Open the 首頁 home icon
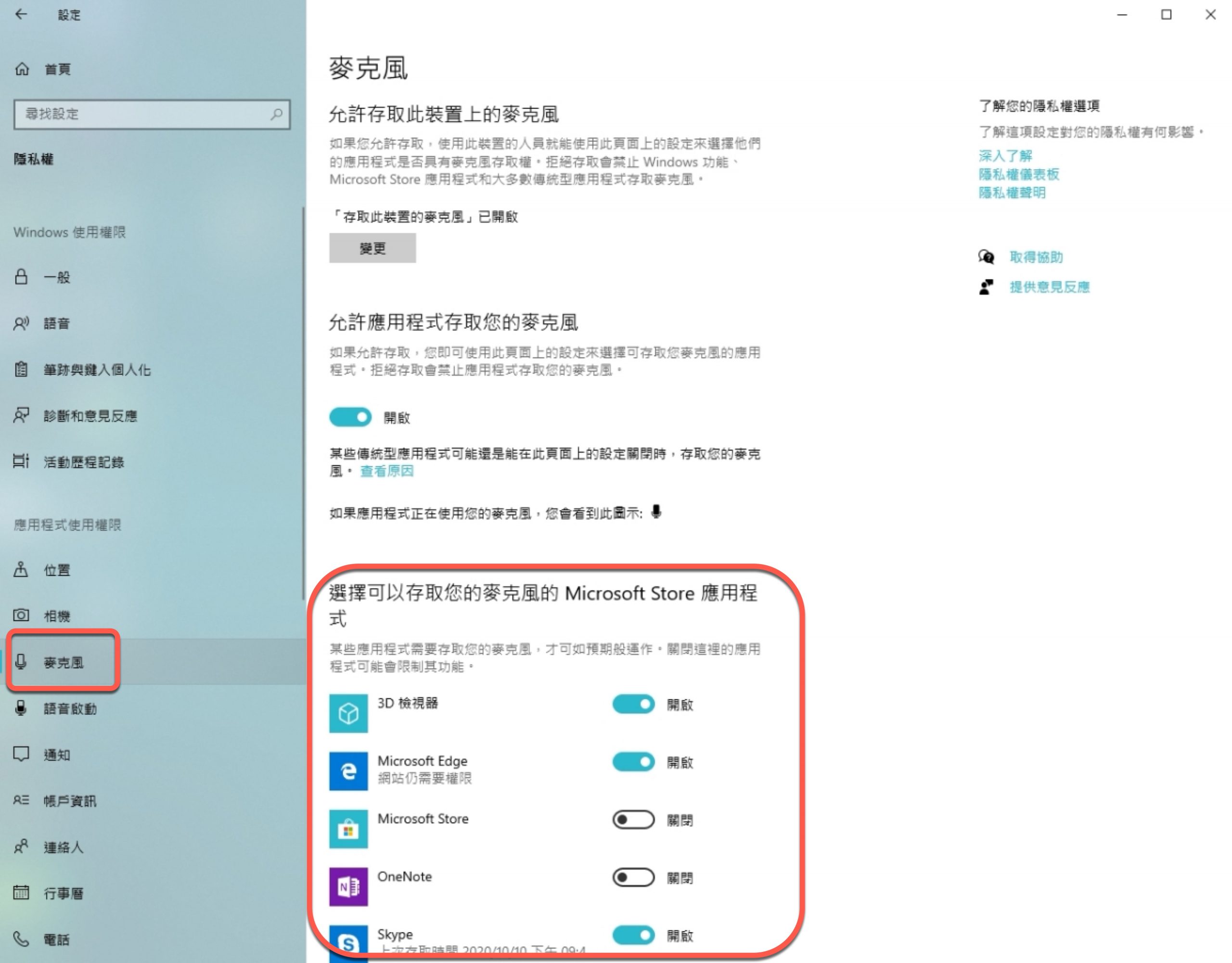This screenshot has width=1232, height=963. tap(22, 69)
